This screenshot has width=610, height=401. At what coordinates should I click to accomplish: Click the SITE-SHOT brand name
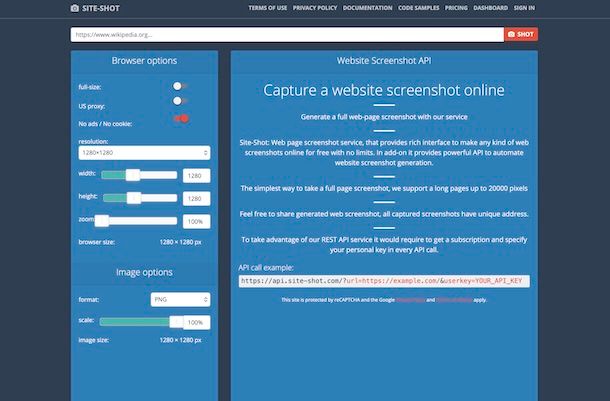[x=101, y=8]
